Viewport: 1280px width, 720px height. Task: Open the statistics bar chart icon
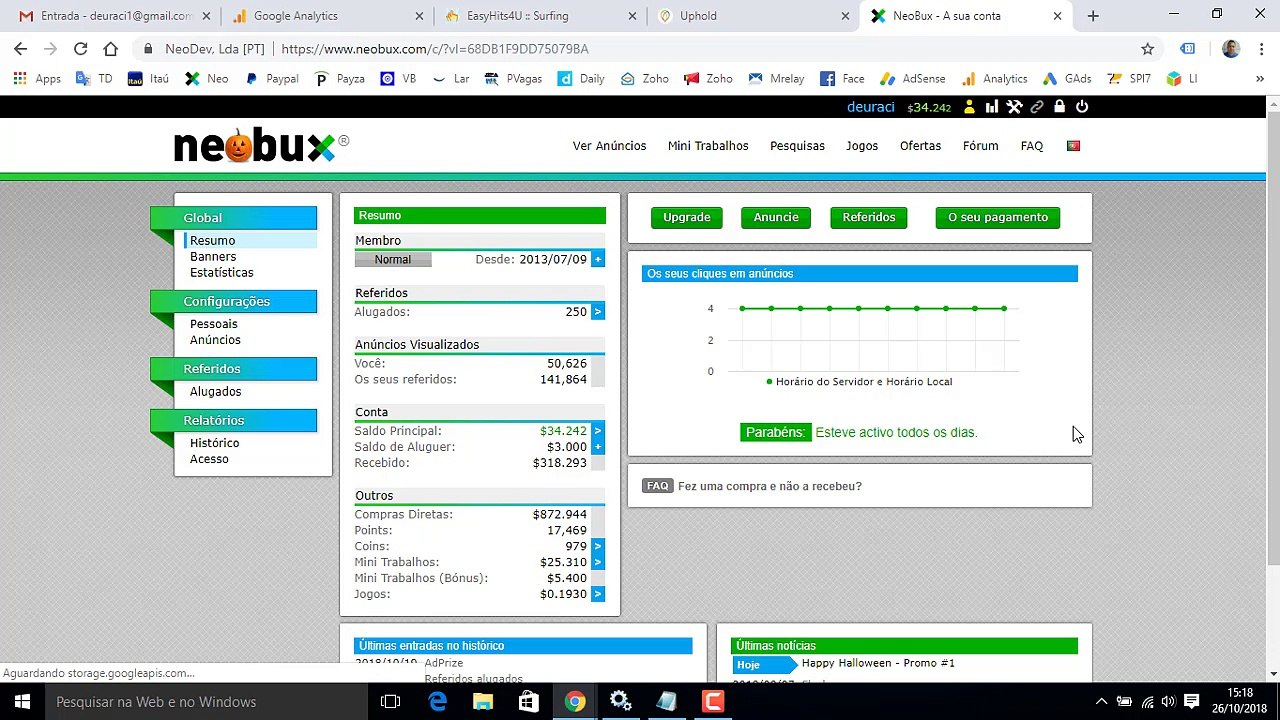991,107
